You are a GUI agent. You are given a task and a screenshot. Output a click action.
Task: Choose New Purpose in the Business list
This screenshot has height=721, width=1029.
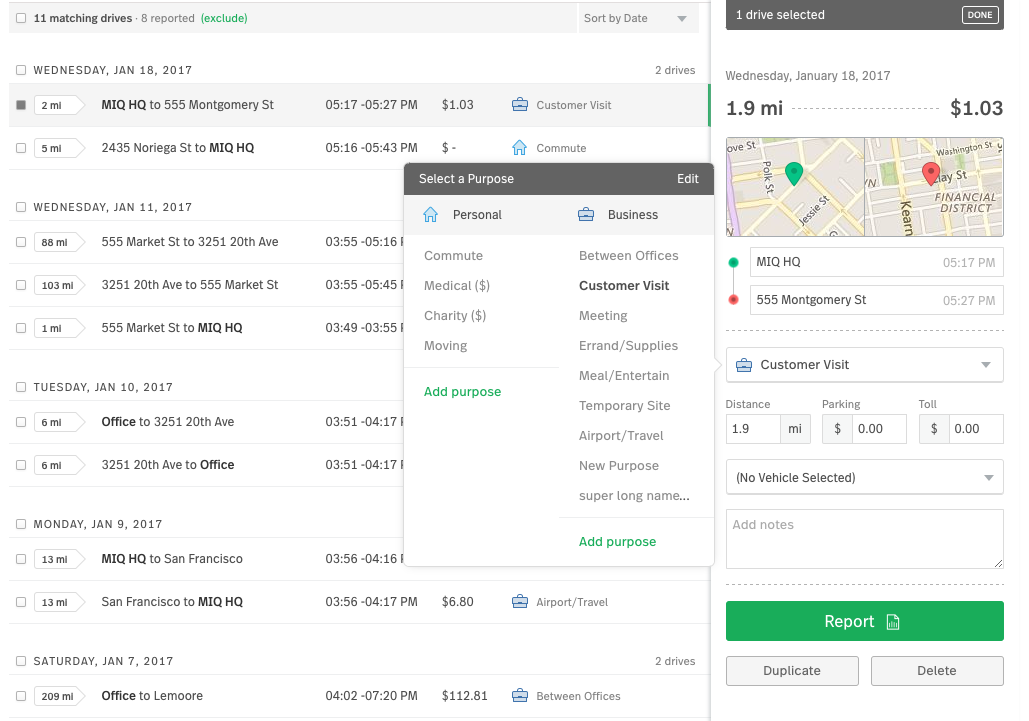[x=619, y=466]
